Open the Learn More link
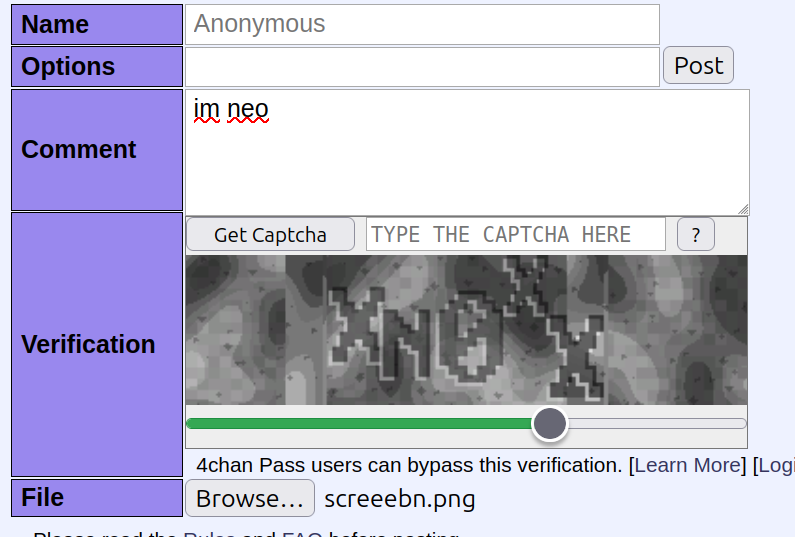Viewport: 795px width, 537px height. click(x=688, y=465)
